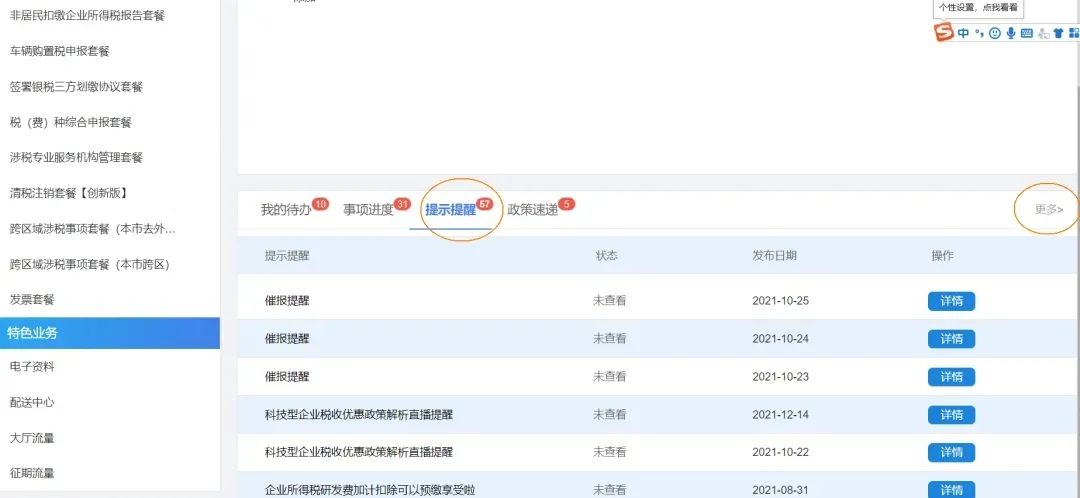Switch to the 事项进度 tab

[x=368, y=210]
